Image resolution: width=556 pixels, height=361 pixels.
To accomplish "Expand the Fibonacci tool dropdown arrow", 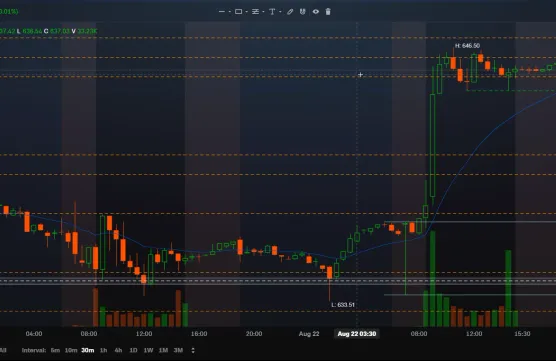I will click(x=263, y=12).
